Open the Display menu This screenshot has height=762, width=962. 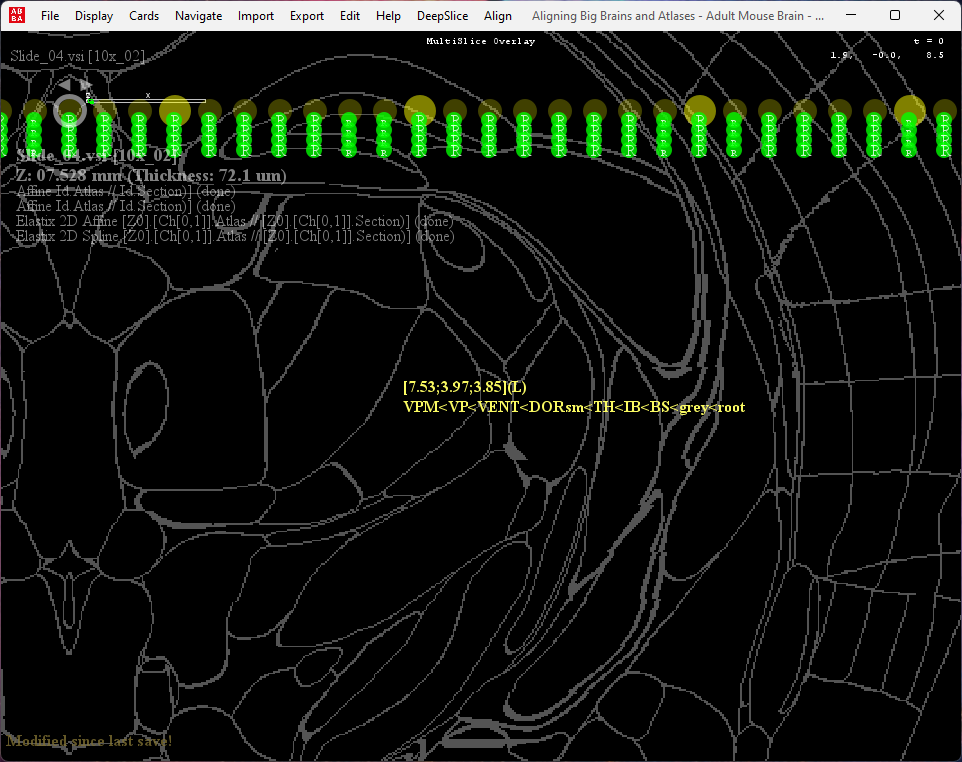pos(93,15)
